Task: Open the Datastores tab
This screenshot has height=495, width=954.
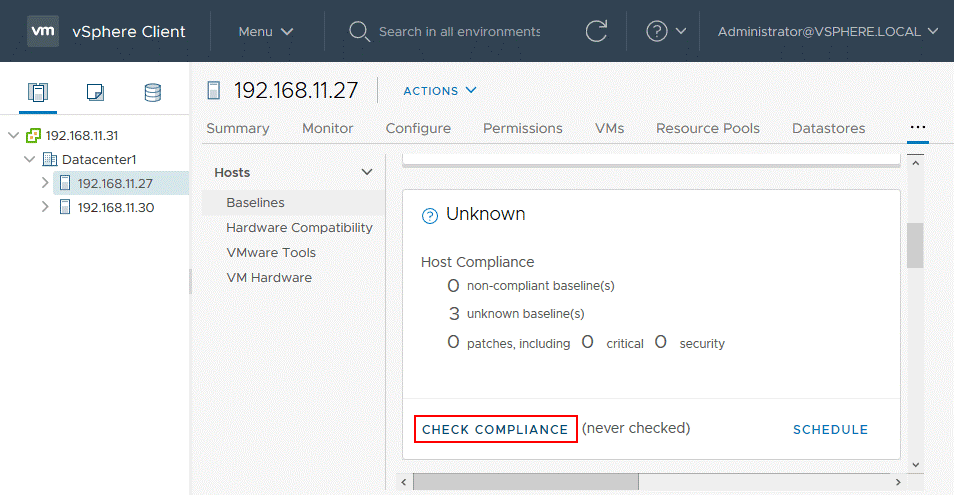Action: [828, 128]
